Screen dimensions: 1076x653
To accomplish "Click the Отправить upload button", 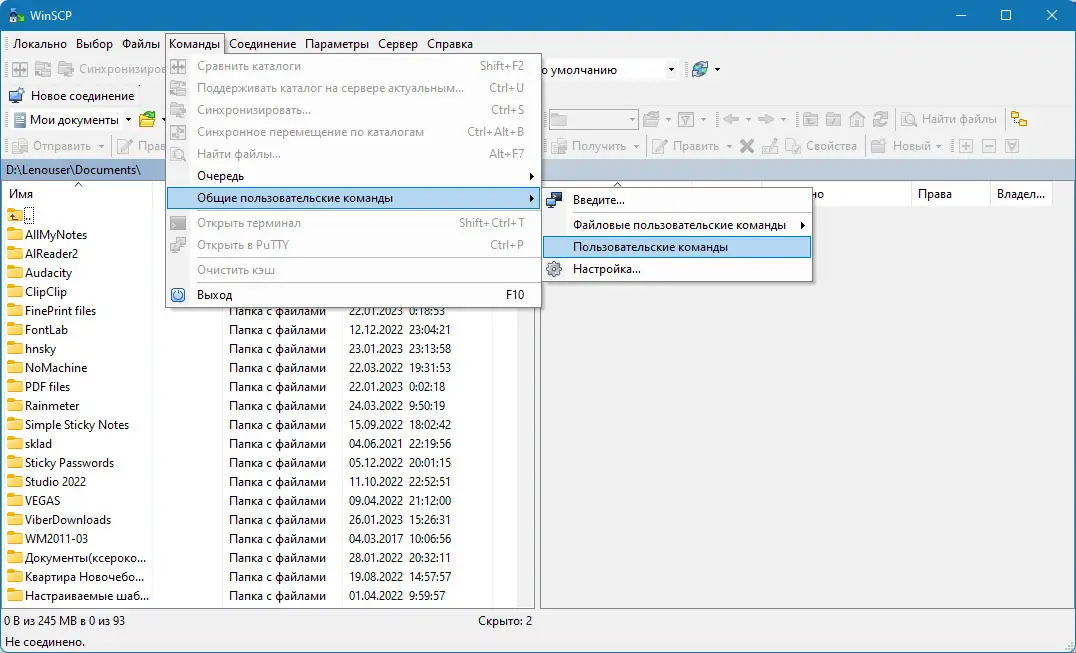I will [x=52, y=146].
